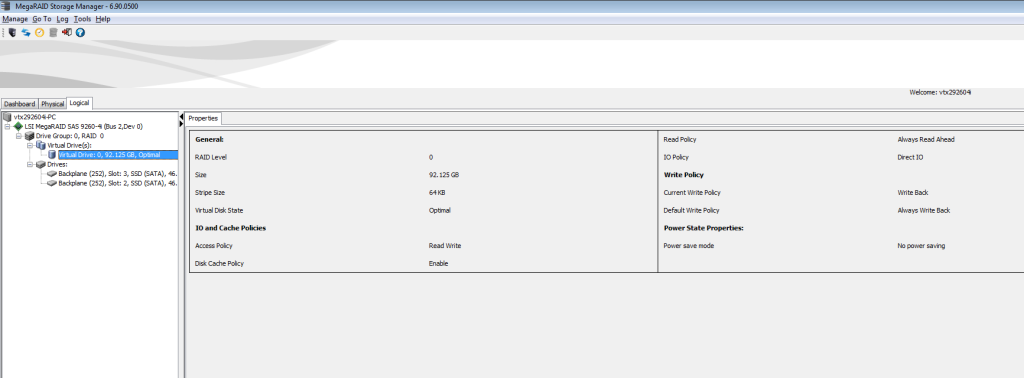Select the Drives: tree label
Viewport: 1024px width, 378px height.
point(57,165)
